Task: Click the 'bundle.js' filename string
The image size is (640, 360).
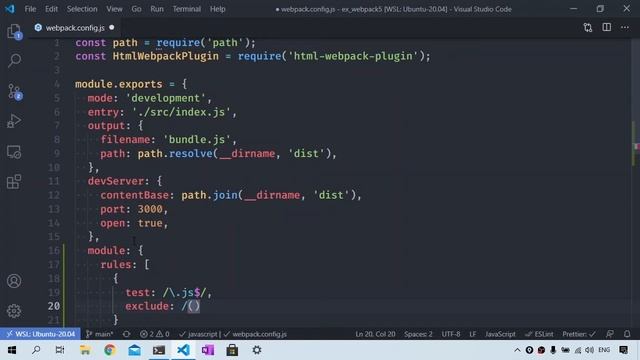Action: click(x=197, y=140)
